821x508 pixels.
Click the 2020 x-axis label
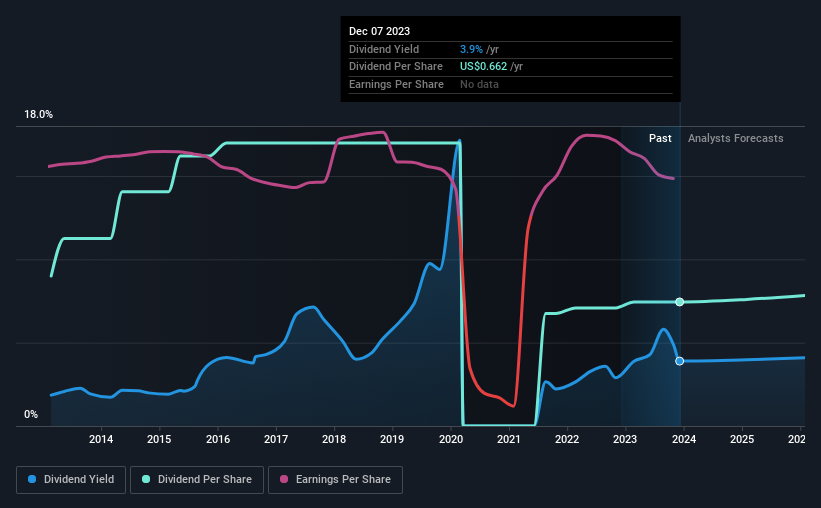[451, 439]
